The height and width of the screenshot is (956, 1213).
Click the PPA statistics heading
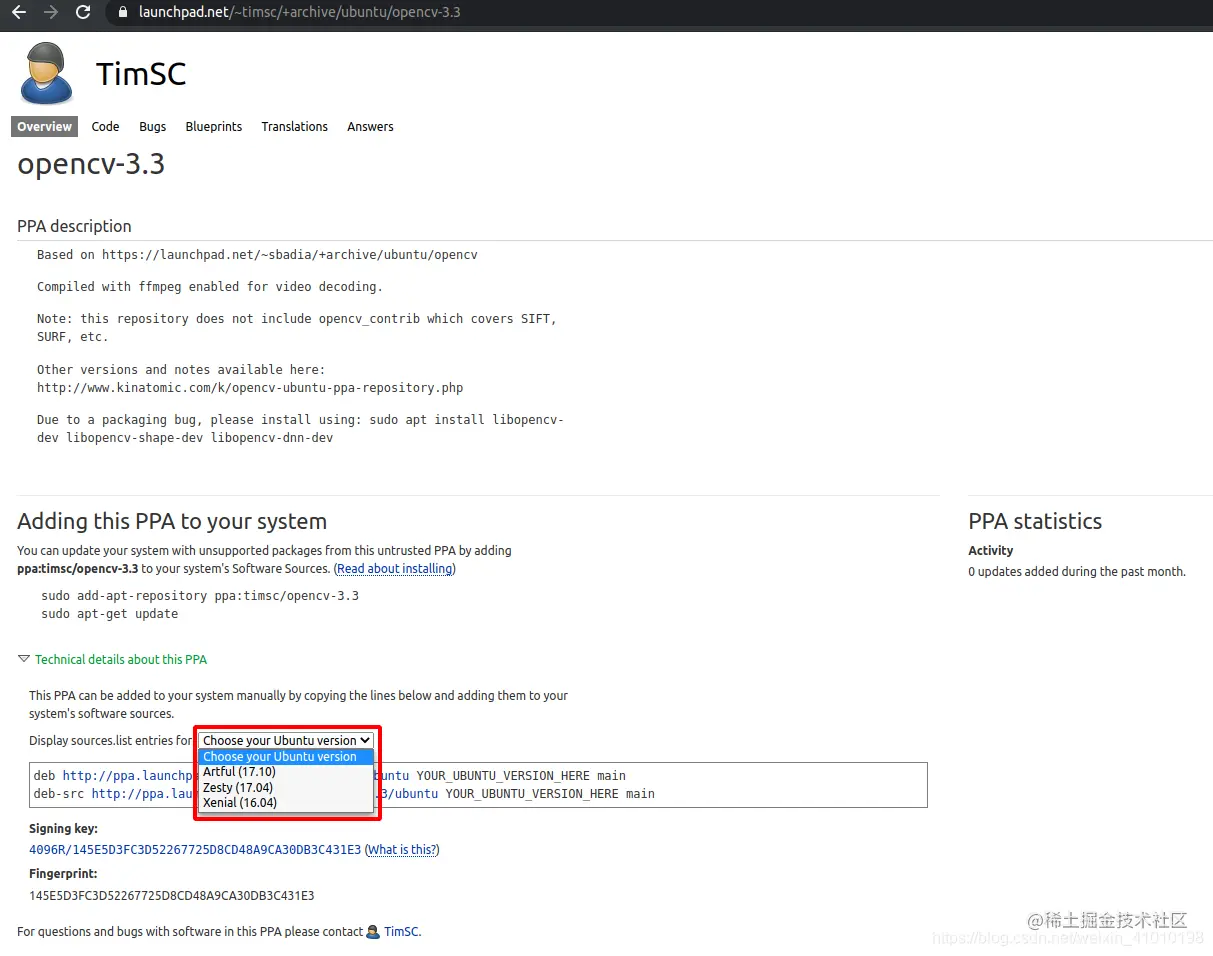click(x=1035, y=522)
